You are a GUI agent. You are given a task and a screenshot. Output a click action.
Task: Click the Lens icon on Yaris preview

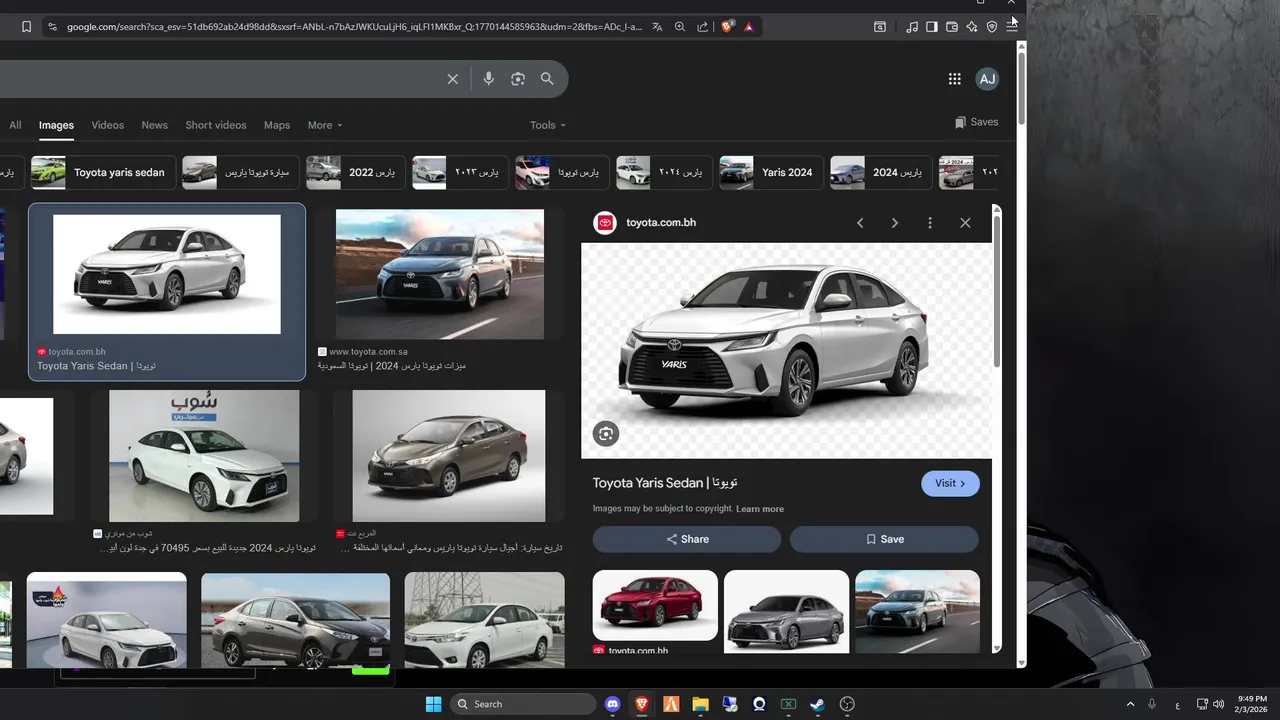[x=605, y=433]
